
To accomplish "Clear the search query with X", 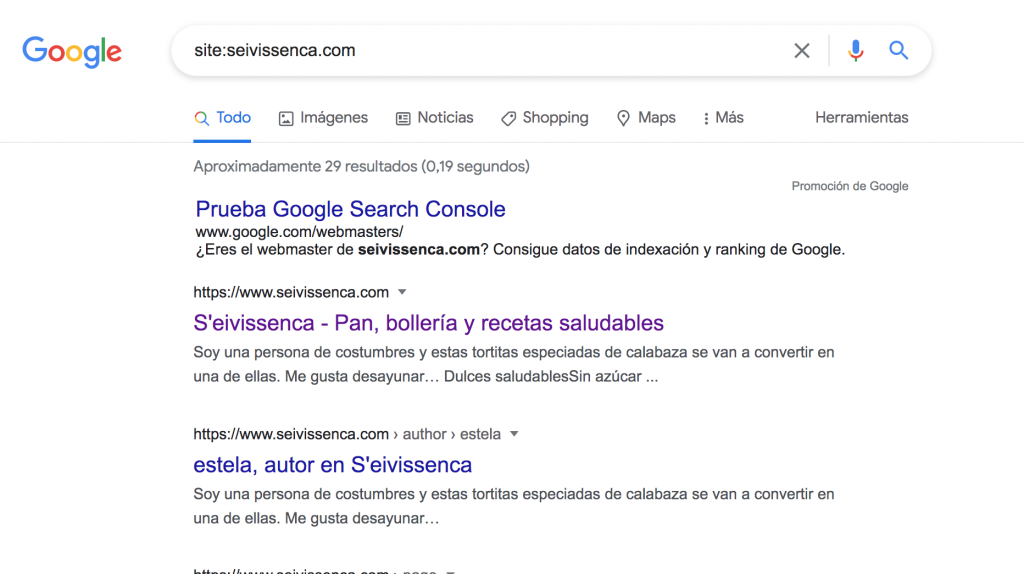I will click(x=802, y=50).
